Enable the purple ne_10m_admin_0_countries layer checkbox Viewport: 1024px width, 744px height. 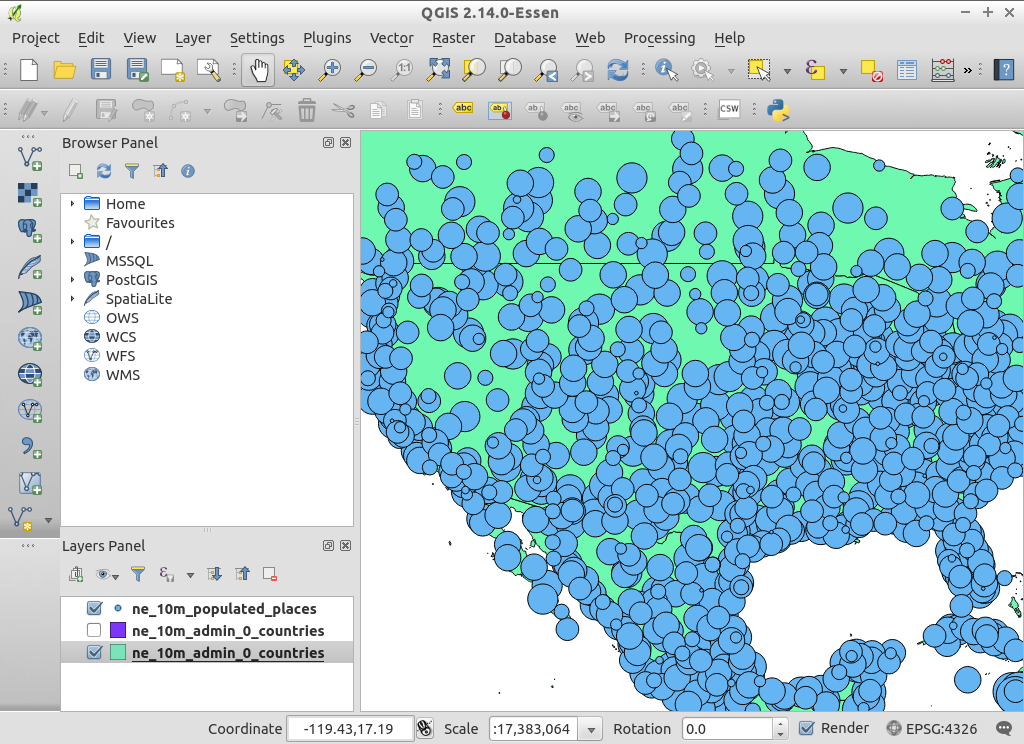pos(94,630)
